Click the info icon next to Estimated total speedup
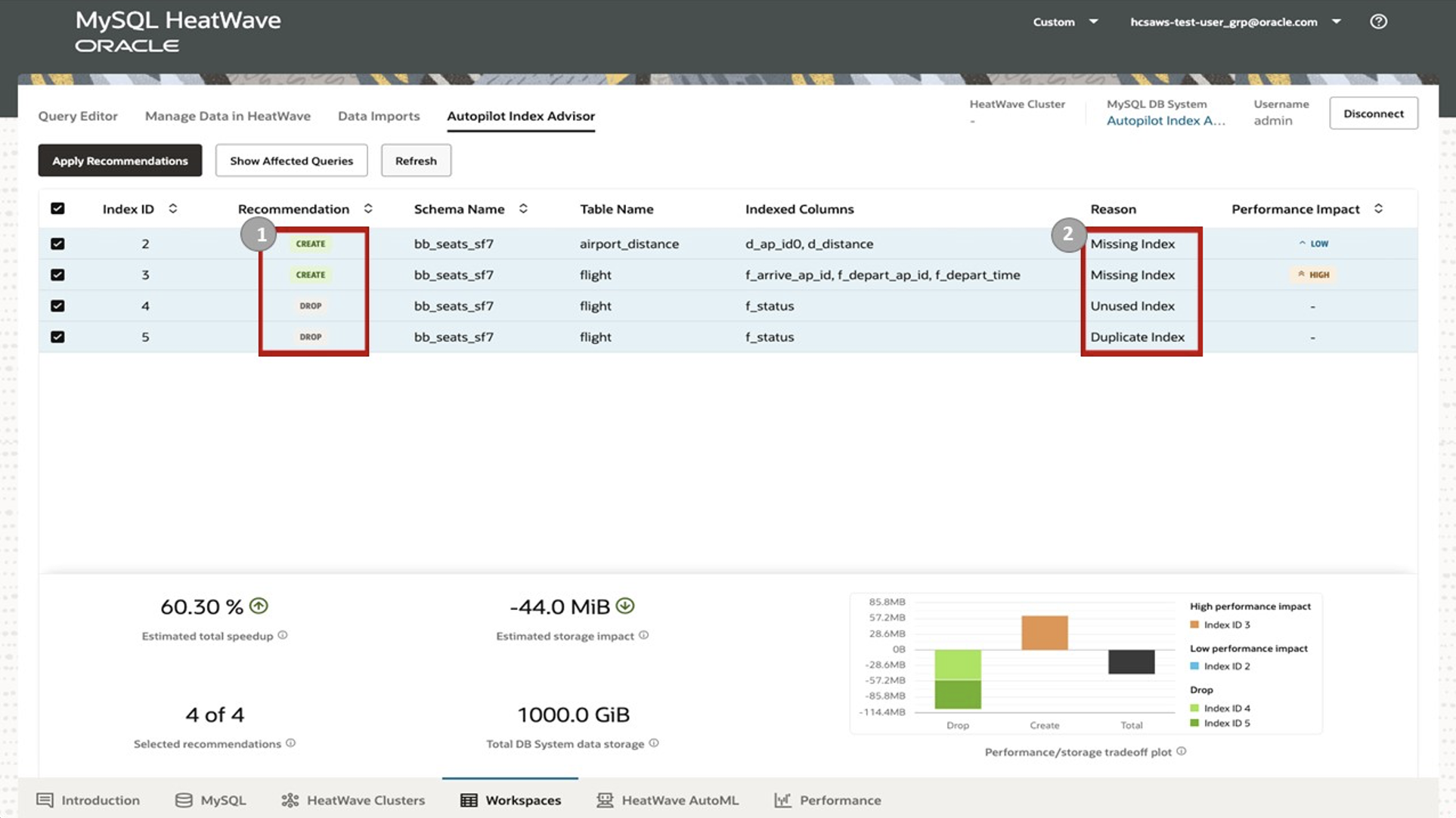The width and height of the screenshot is (1456, 818). pyautogui.click(x=283, y=636)
